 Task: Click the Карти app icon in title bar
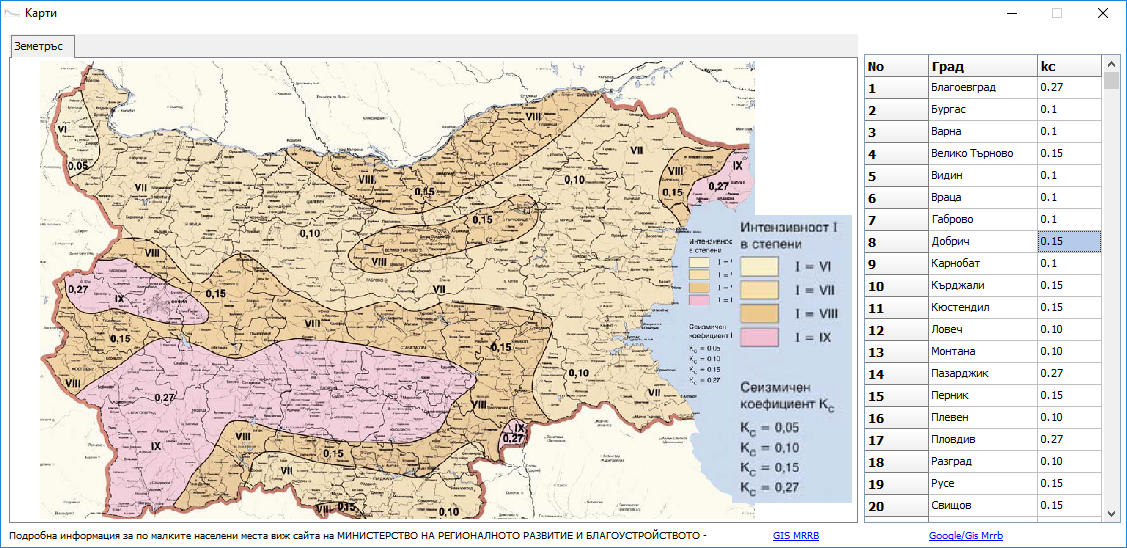(x=12, y=13)
